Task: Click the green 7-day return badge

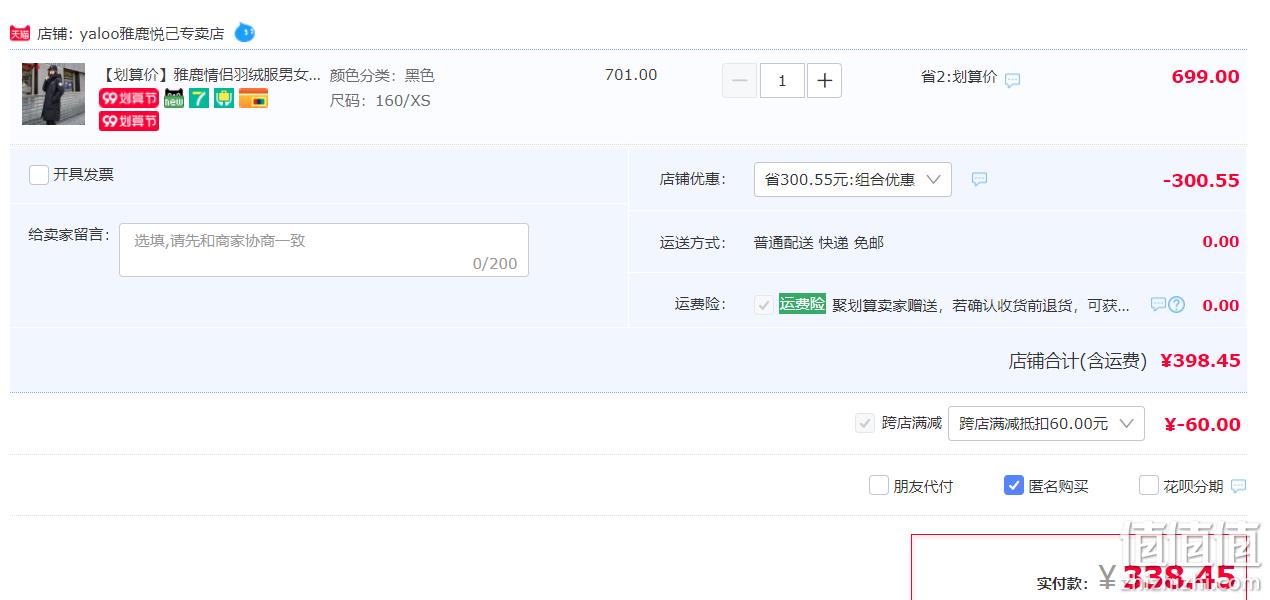Action: coord(199,98)
